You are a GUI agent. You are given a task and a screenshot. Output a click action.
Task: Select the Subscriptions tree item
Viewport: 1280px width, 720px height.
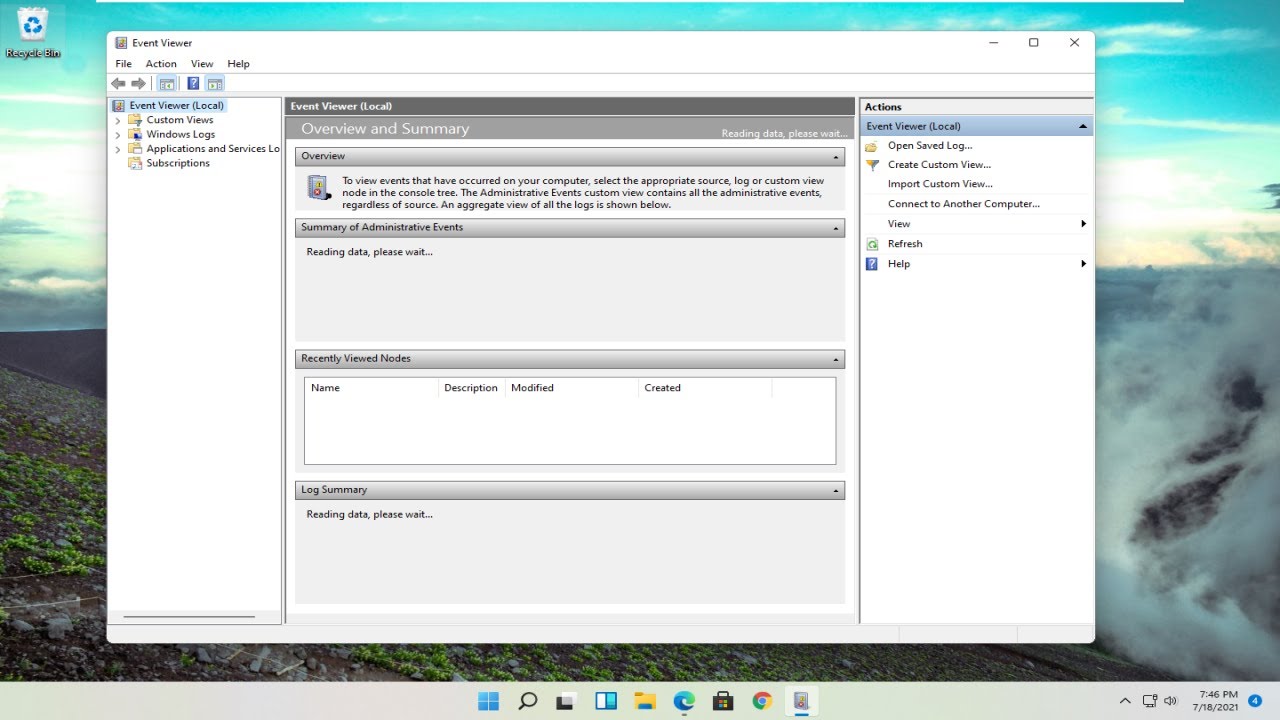pyautogui.click(x=178, y=163)
